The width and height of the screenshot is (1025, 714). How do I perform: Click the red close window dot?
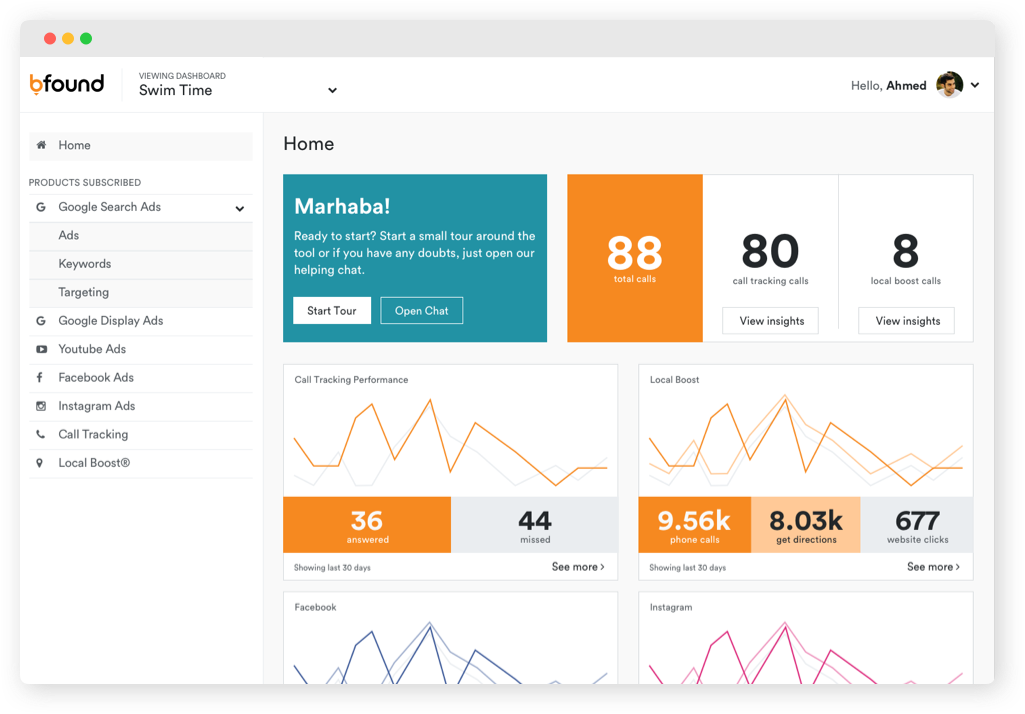pos(50,39)
